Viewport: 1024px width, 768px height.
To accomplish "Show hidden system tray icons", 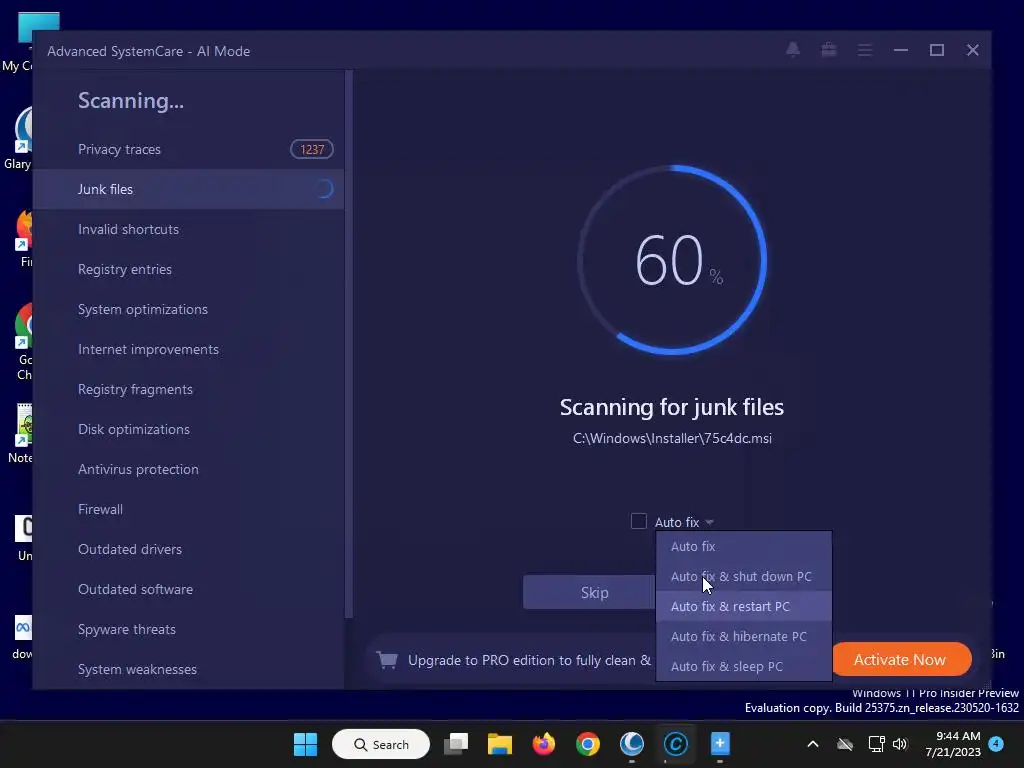I will click(x=813, y=744).
